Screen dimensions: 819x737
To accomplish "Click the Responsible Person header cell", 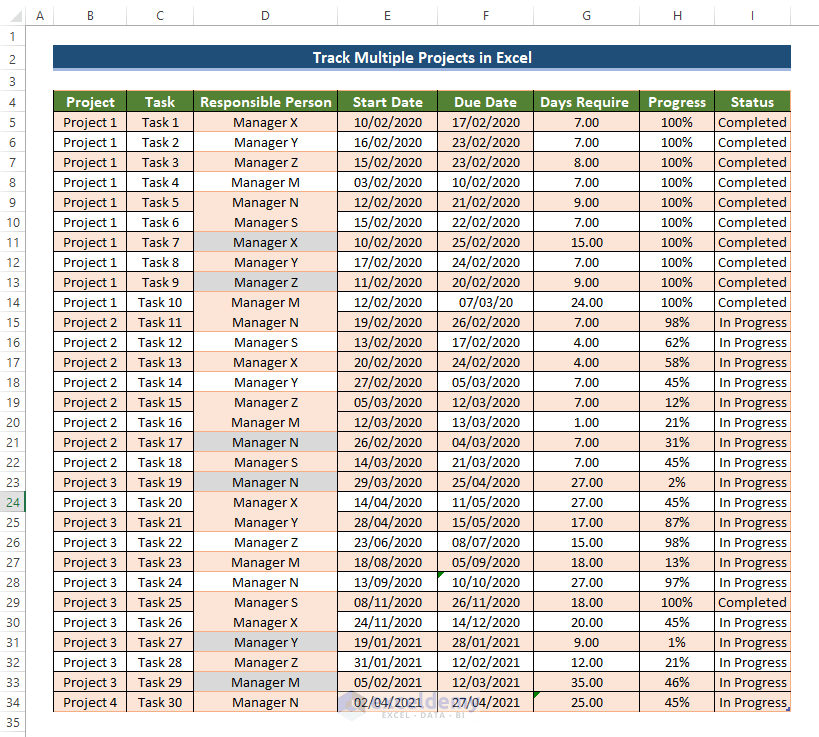I will tap(264, 102).
